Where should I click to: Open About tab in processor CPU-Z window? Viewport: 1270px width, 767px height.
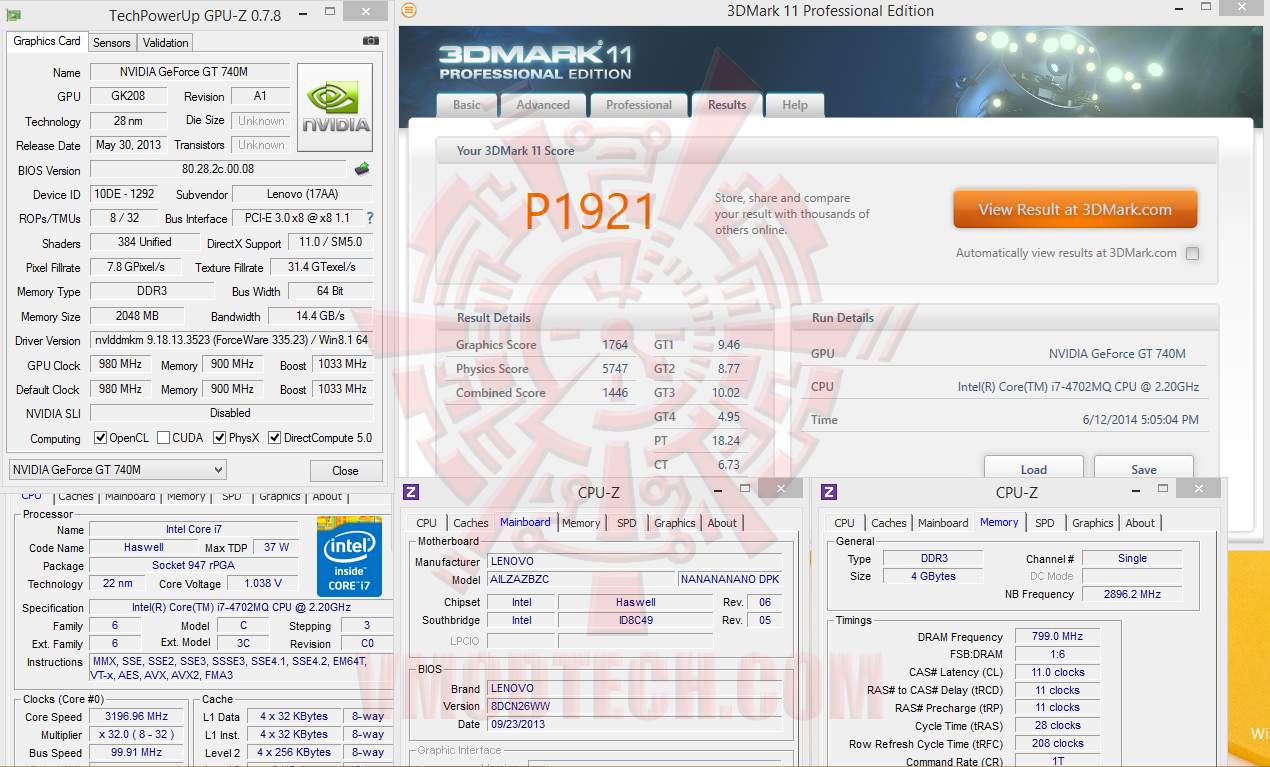327,496
